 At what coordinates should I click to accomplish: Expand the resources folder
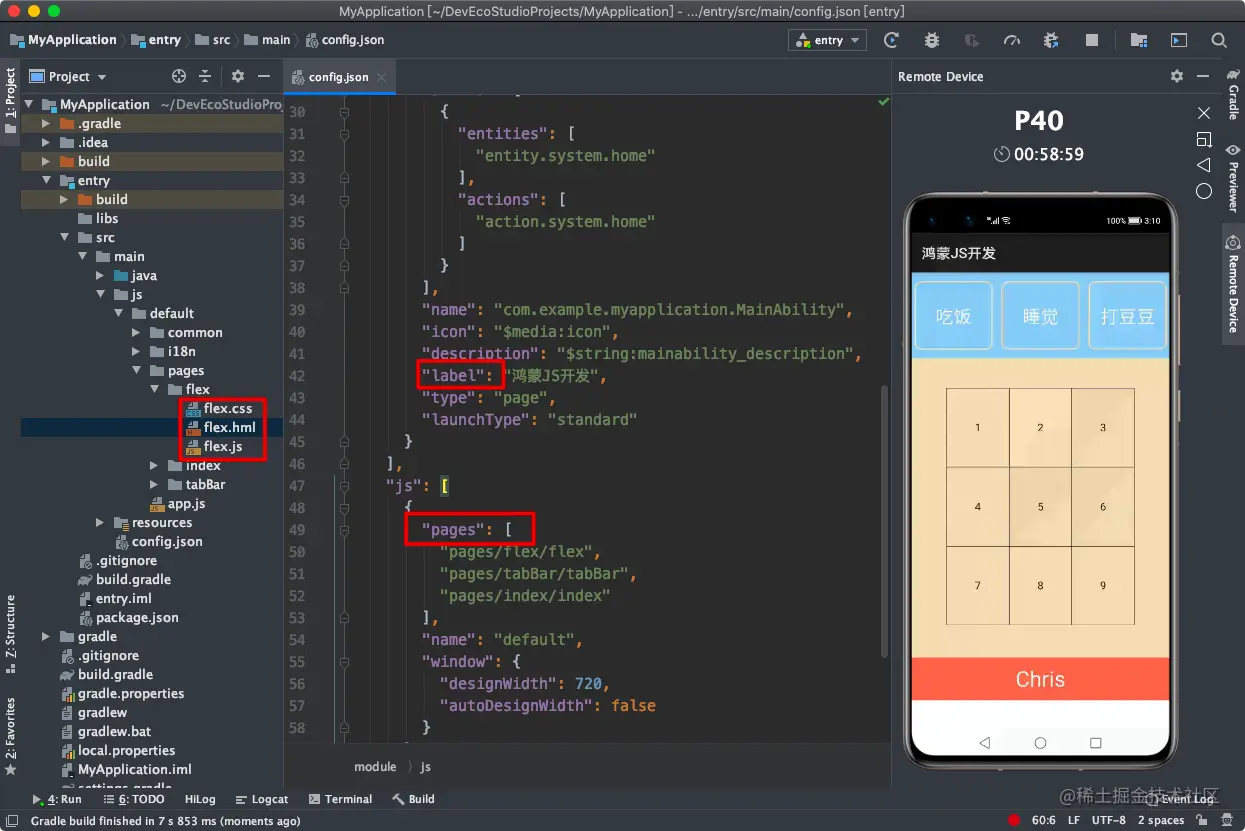[100, 523]
